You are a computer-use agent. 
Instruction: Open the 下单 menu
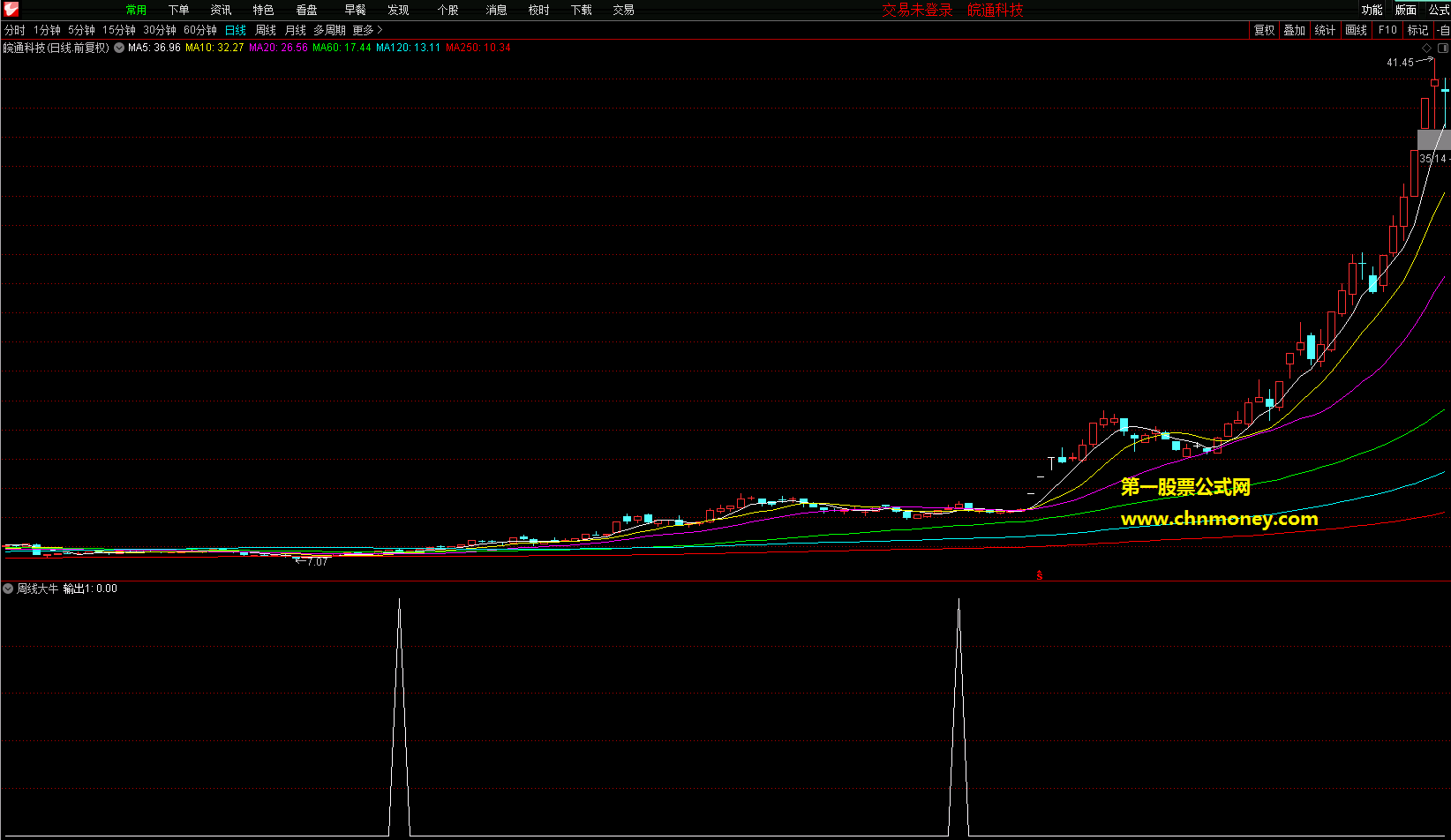pos(178,10)
